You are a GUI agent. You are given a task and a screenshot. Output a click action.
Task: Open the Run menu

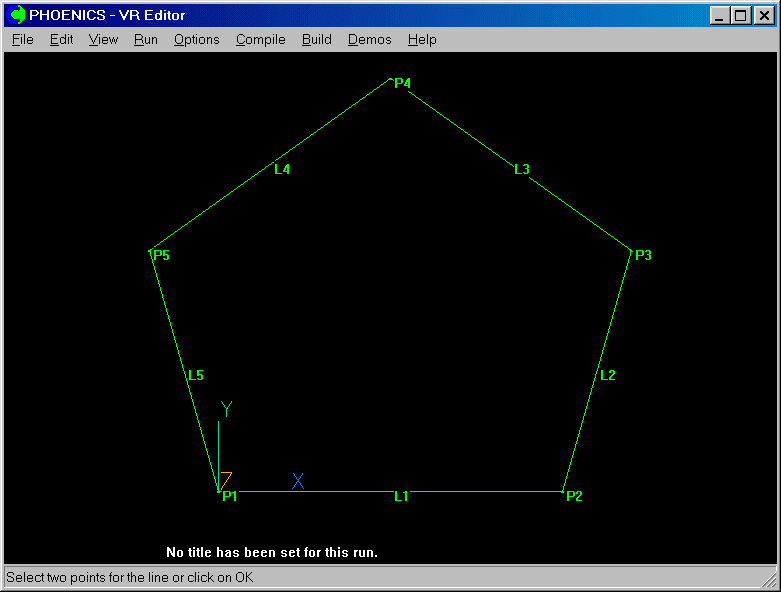coord(145,40)
